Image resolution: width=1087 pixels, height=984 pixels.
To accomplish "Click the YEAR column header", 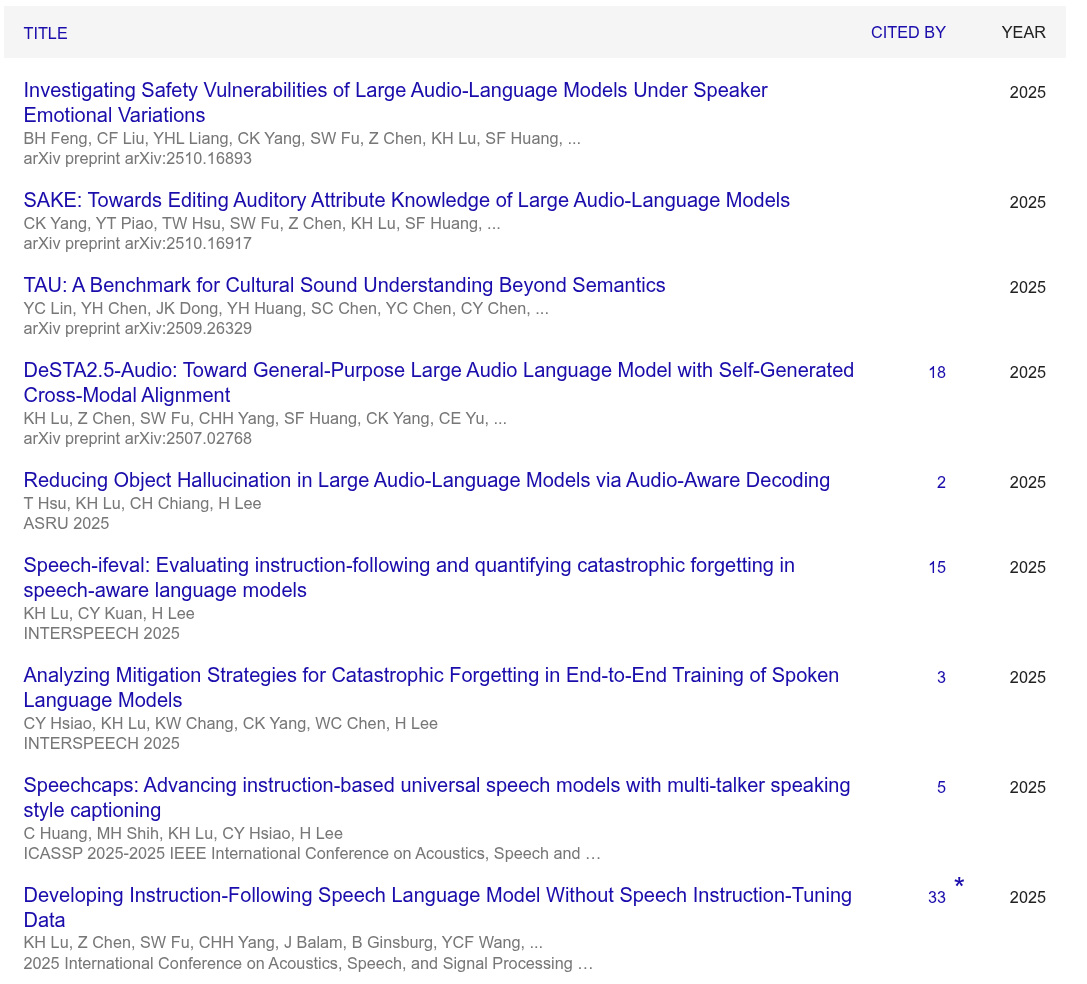I will [x=1023, y=32].
